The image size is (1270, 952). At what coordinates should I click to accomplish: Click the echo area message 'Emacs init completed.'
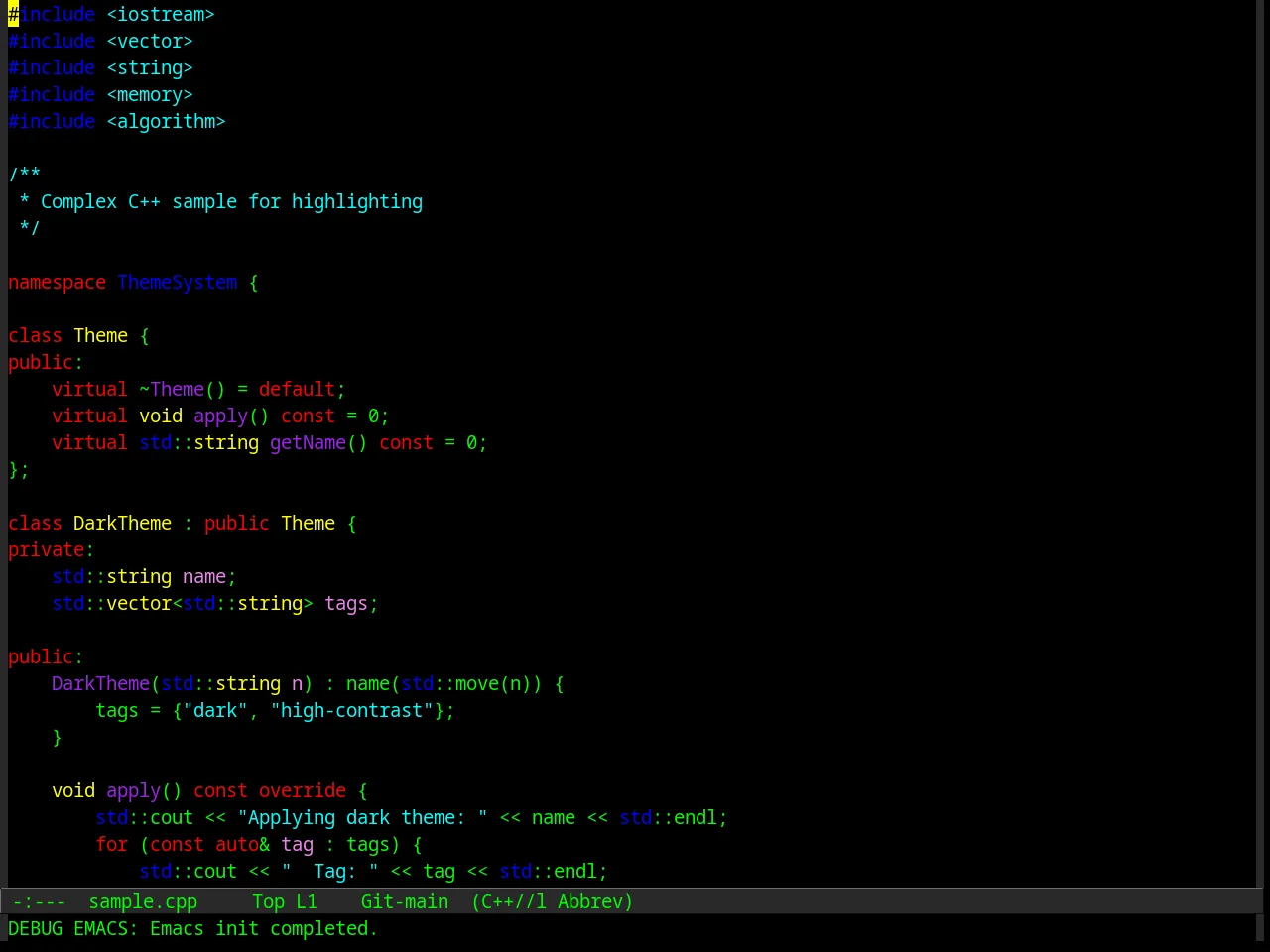[264, 928]
